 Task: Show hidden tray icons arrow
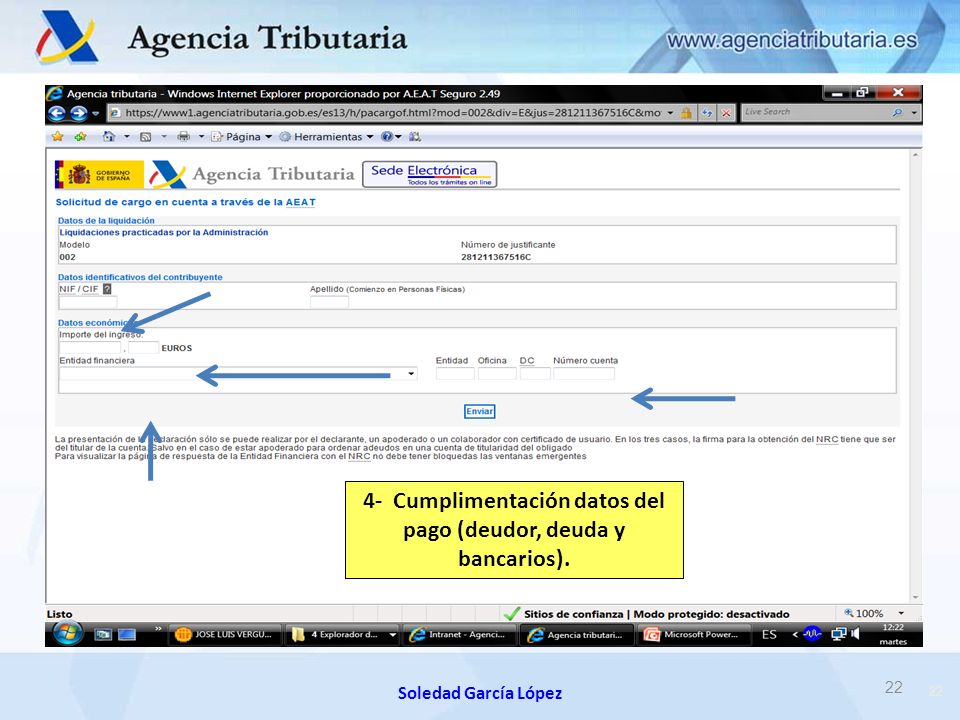[x=795, y=634]
